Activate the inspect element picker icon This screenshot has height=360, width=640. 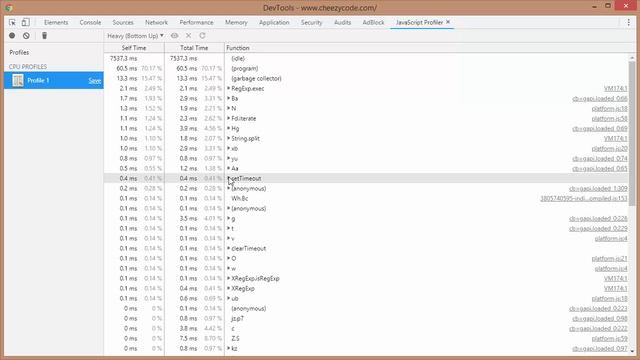[x=12, y=22]
